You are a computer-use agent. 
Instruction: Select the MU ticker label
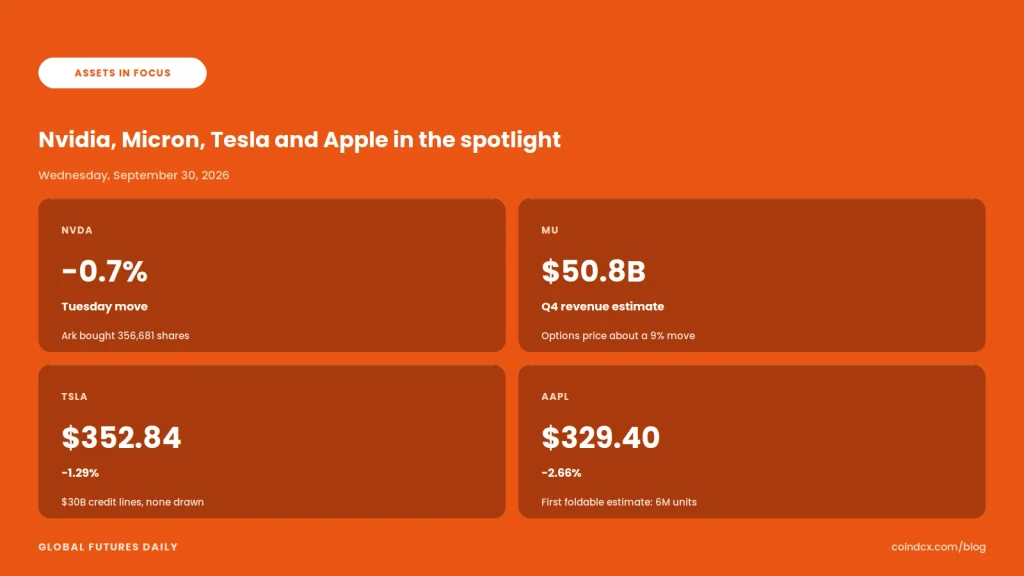coord(550,230)
